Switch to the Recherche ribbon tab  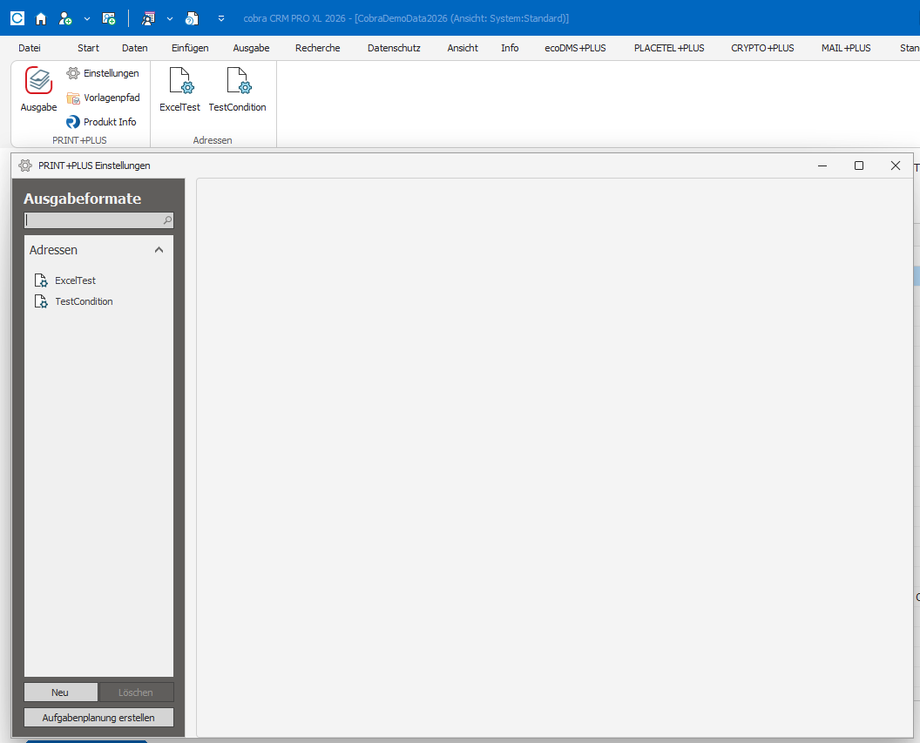click(x=317, y=48)
